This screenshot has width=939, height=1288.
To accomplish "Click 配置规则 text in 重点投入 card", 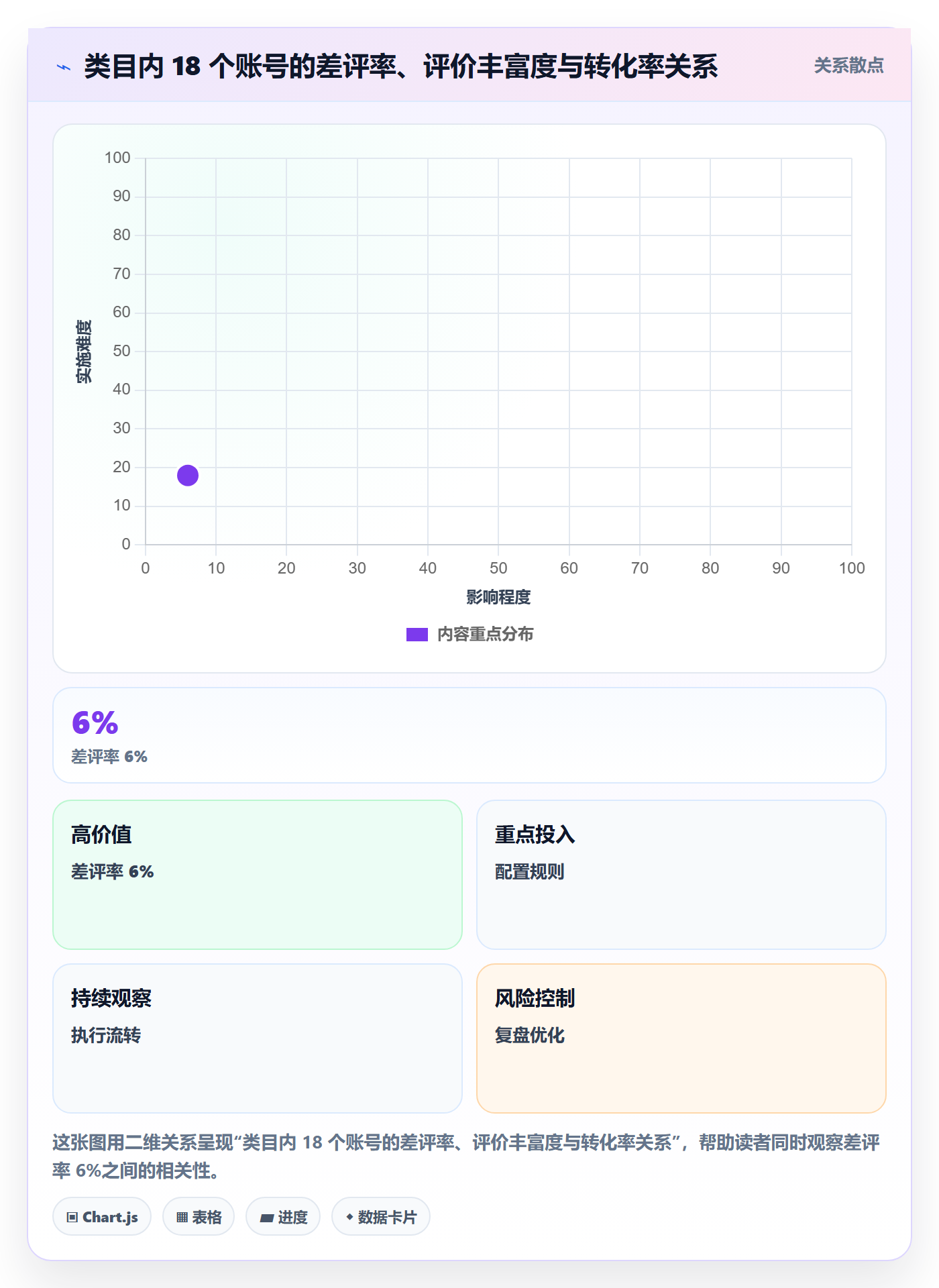I will point(529,871).
